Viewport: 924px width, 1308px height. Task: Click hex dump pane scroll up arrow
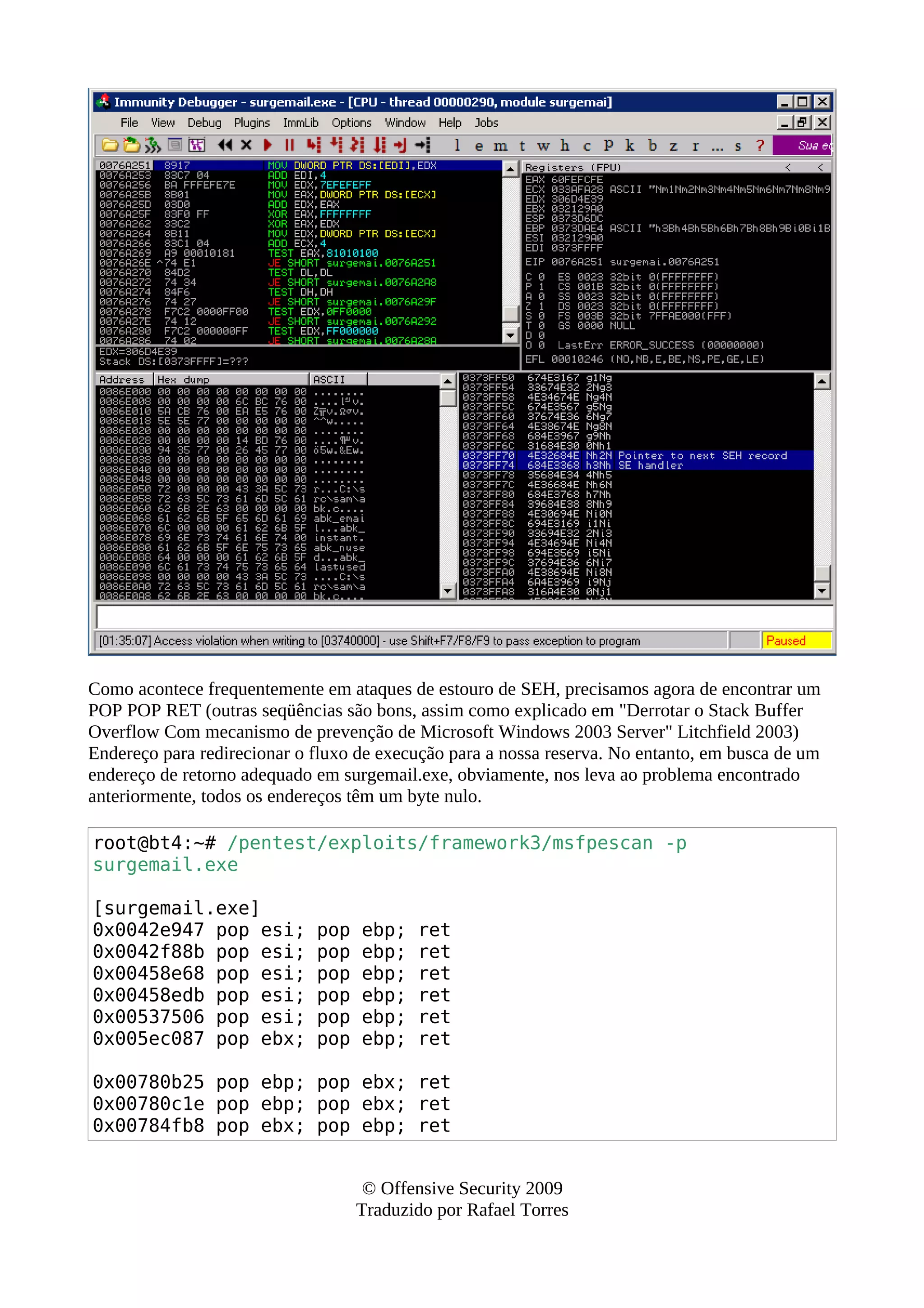click(x=448, y=380)
